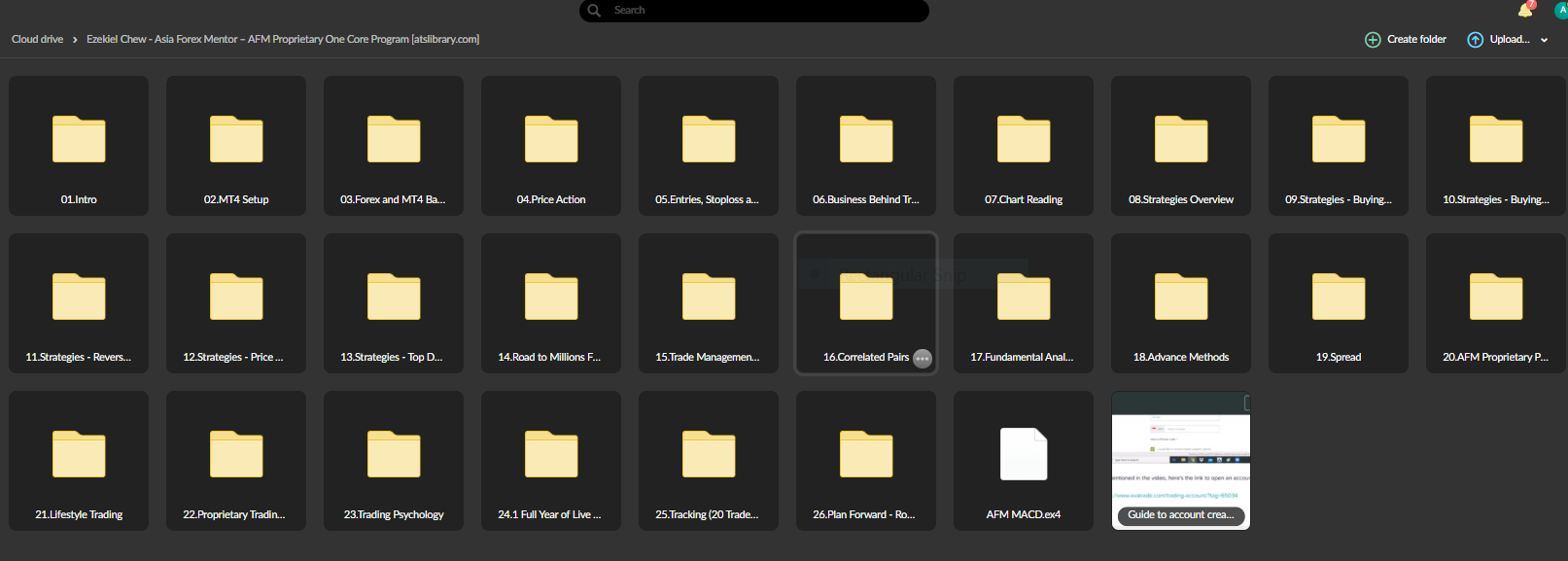The image size is (1568, 561).
Task: Open the 01.Intro folder icon
Action: 79,139
